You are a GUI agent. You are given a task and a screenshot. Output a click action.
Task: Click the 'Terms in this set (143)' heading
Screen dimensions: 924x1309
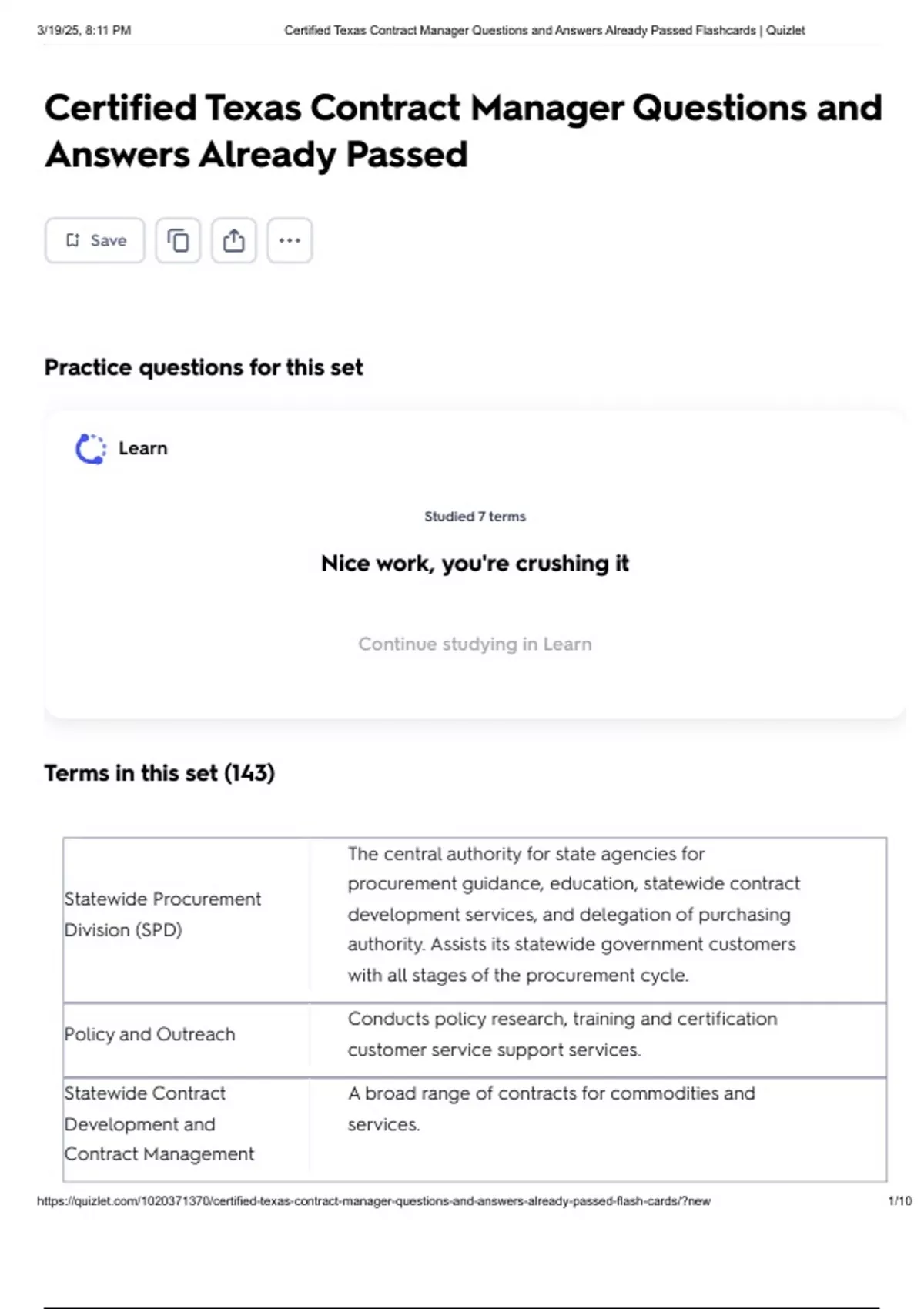pyautogui.click(x=159, y=772)
